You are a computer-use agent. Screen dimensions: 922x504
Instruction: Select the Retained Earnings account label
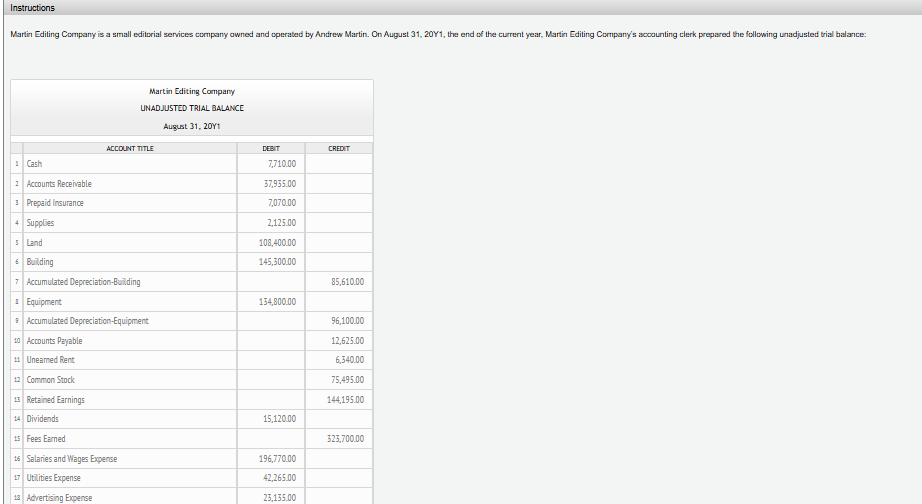55,400
